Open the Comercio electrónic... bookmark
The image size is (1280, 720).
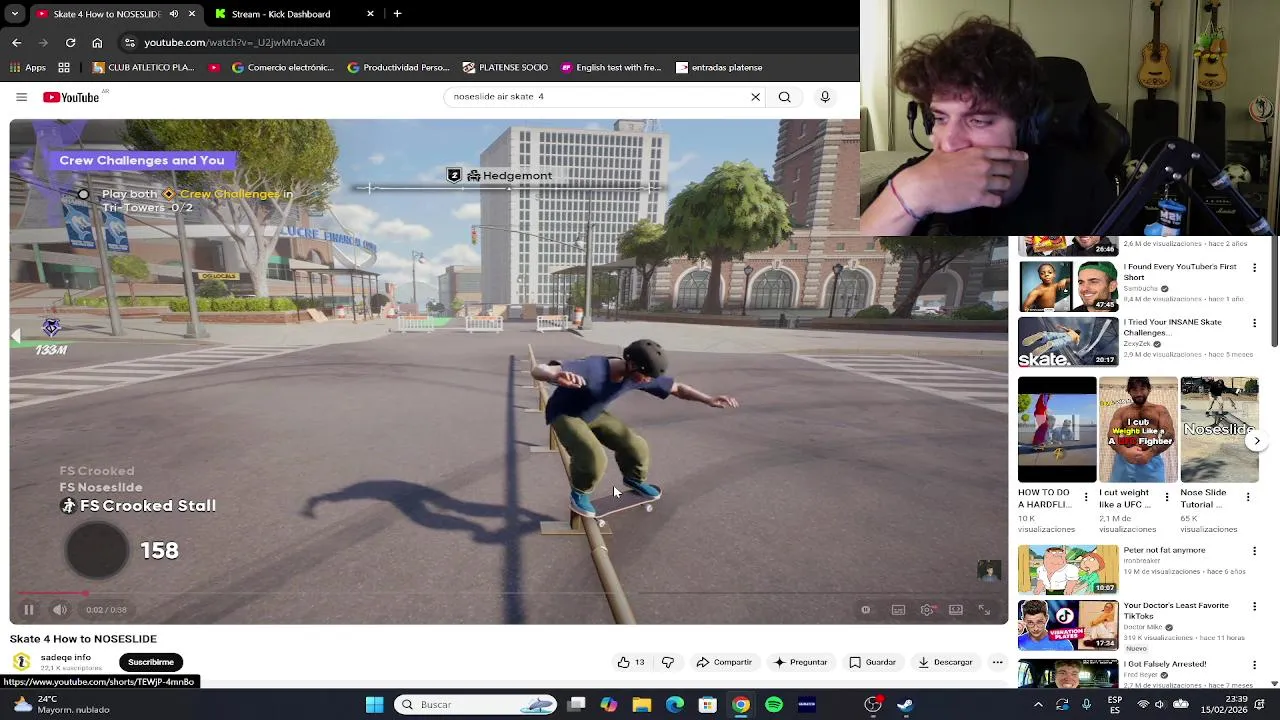tap(283, 68)
